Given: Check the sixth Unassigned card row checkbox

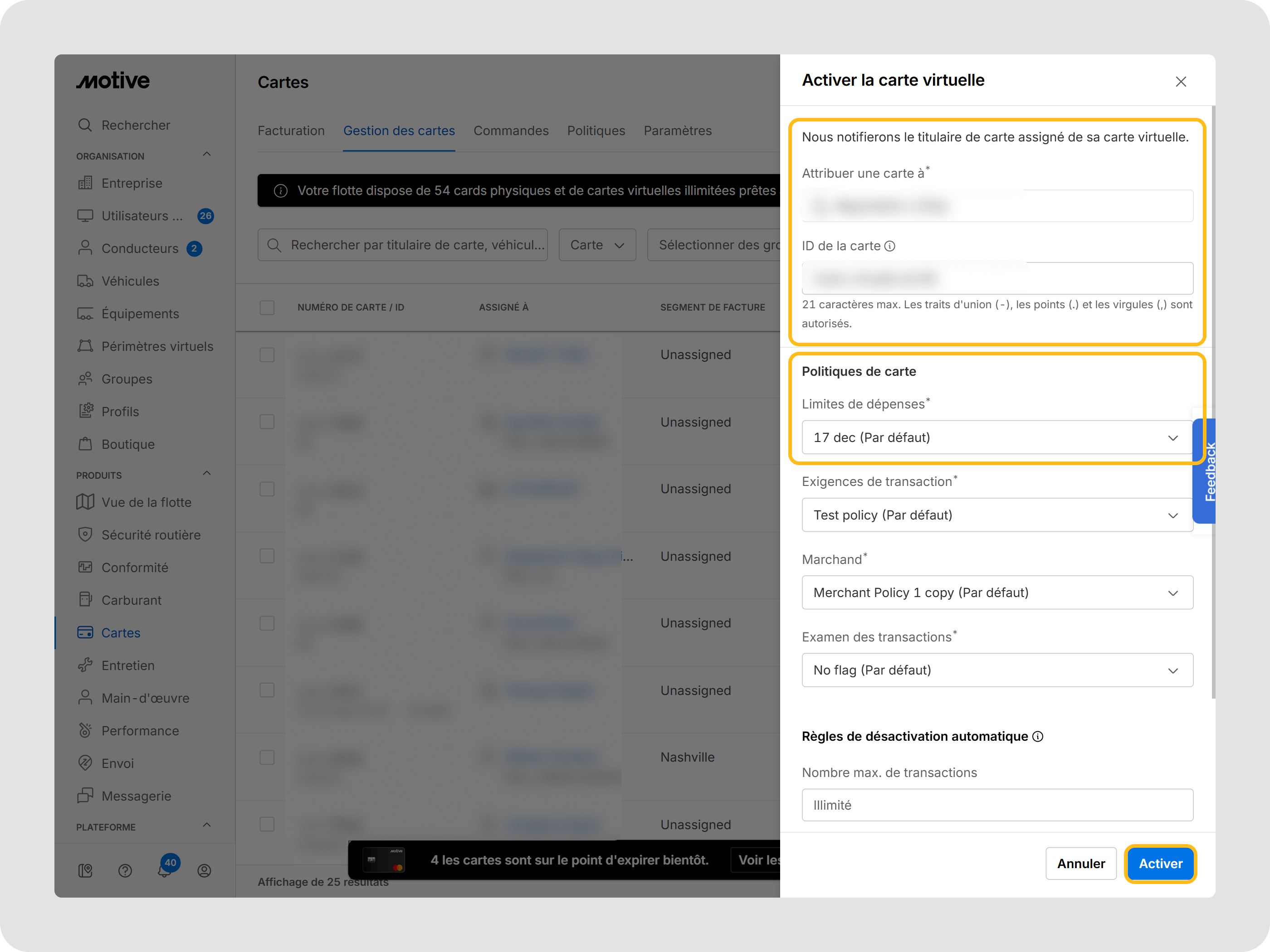Looking at the screenshot, I should [267, 690].
